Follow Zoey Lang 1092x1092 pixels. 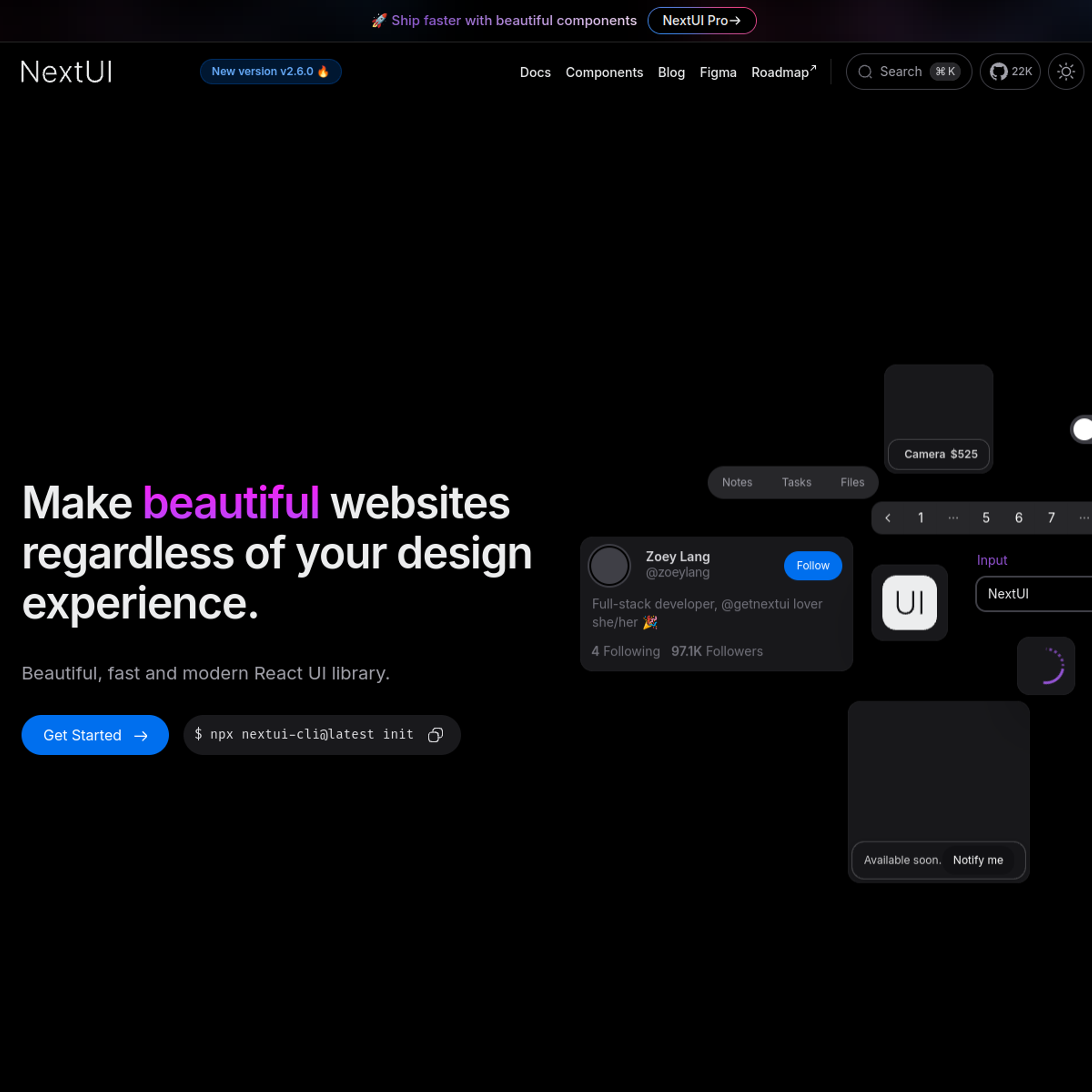(813, 566)
